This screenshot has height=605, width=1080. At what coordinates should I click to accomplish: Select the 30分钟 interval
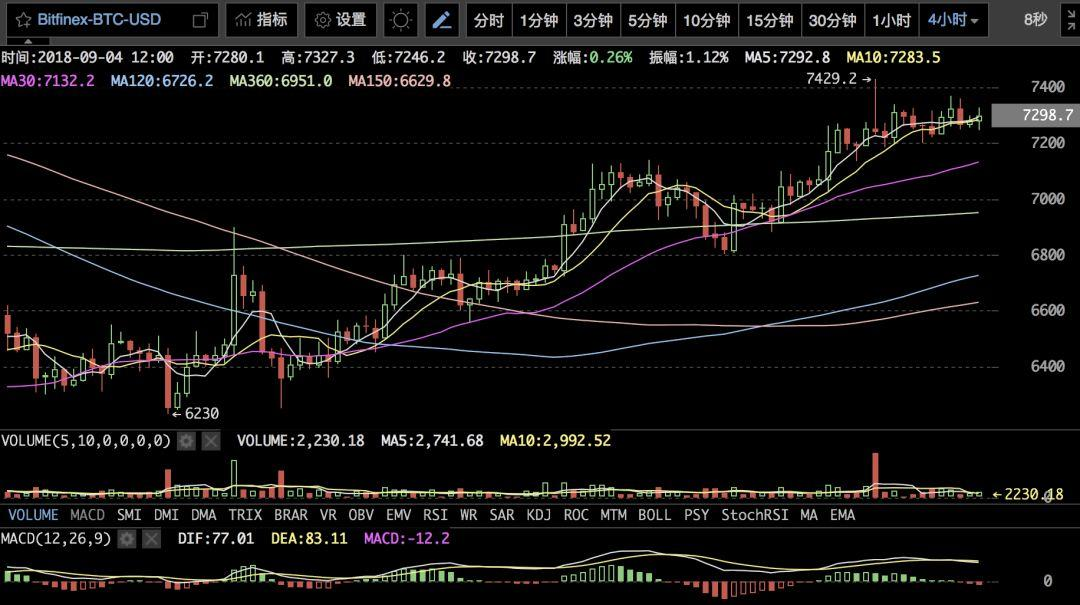(832, 20)
